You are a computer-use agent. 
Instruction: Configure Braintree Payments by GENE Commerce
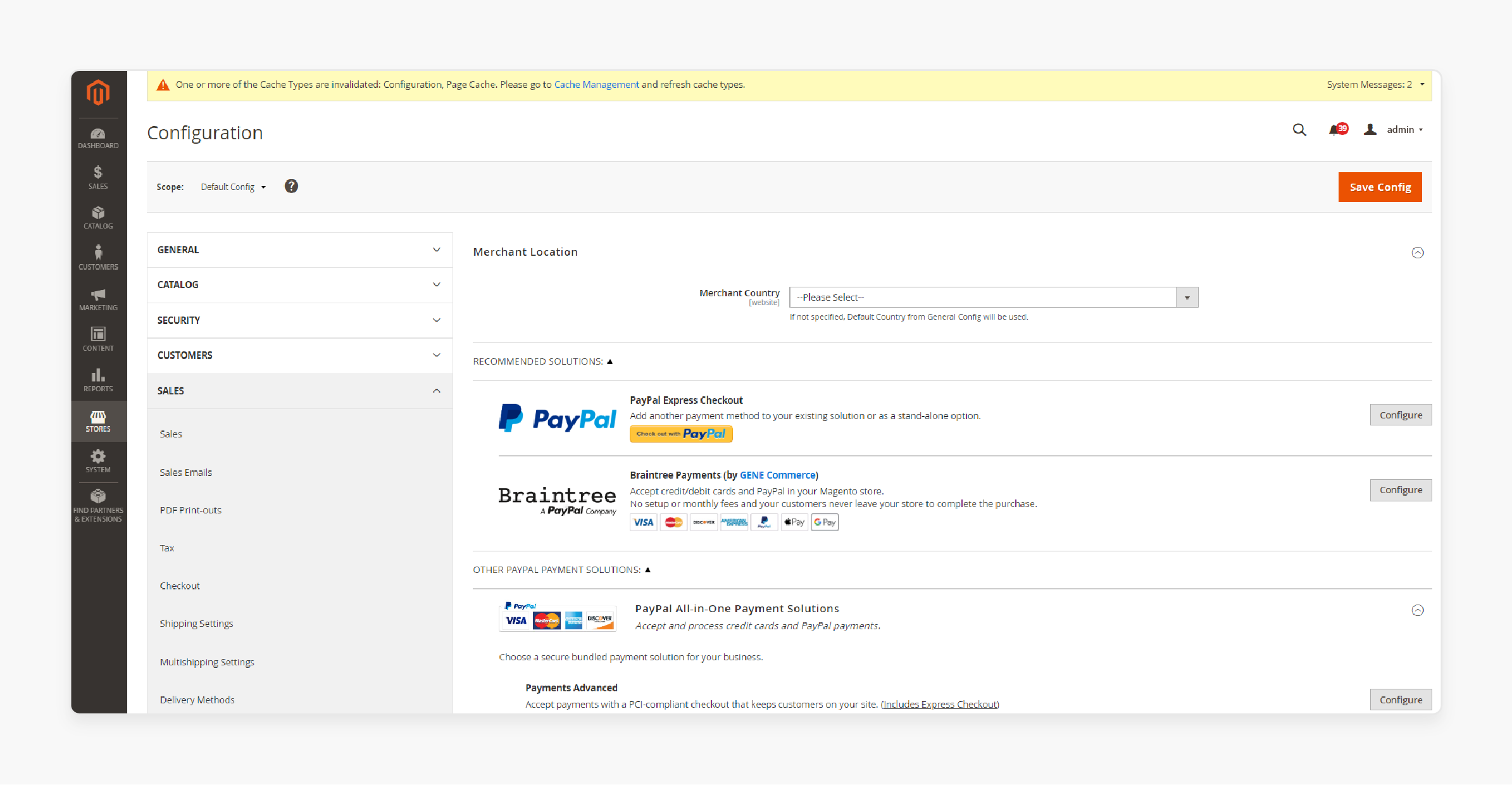pos(1400,490)
